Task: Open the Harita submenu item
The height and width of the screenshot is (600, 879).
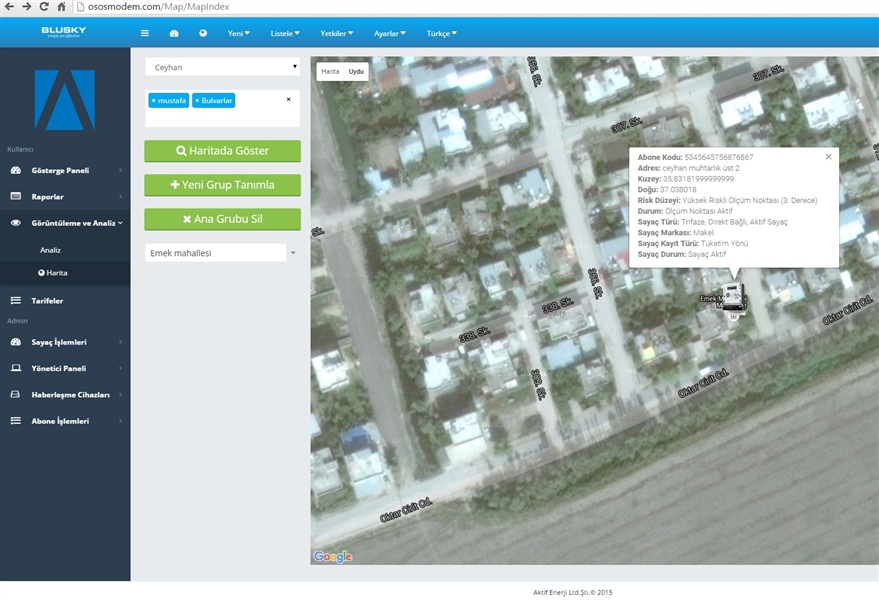Action: [x=53, y=273]
